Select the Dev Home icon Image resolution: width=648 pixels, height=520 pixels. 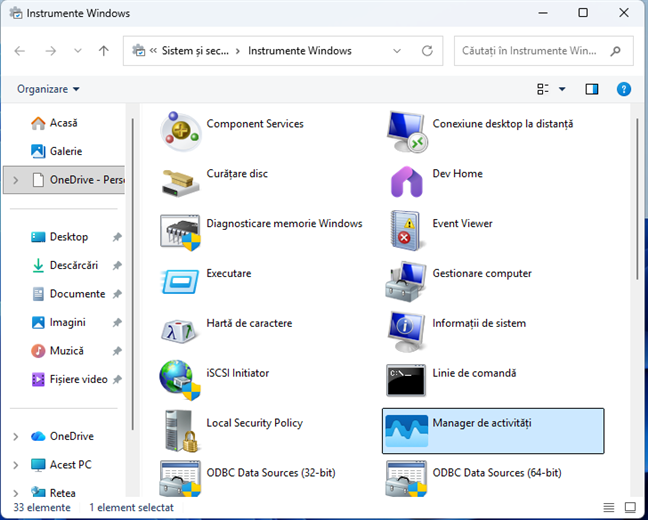[x=407, y=181]
